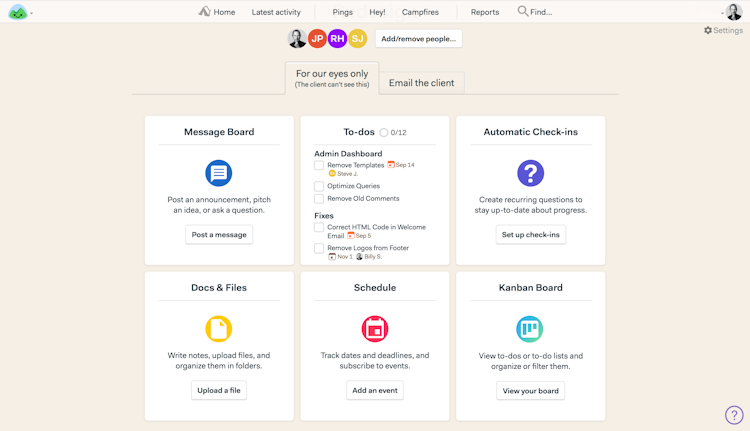Click the Post a message button

219,235
